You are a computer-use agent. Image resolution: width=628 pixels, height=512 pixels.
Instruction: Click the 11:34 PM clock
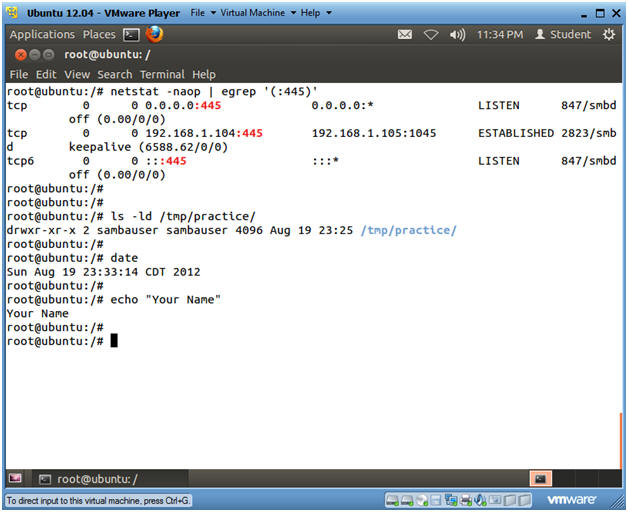(499, 35)
